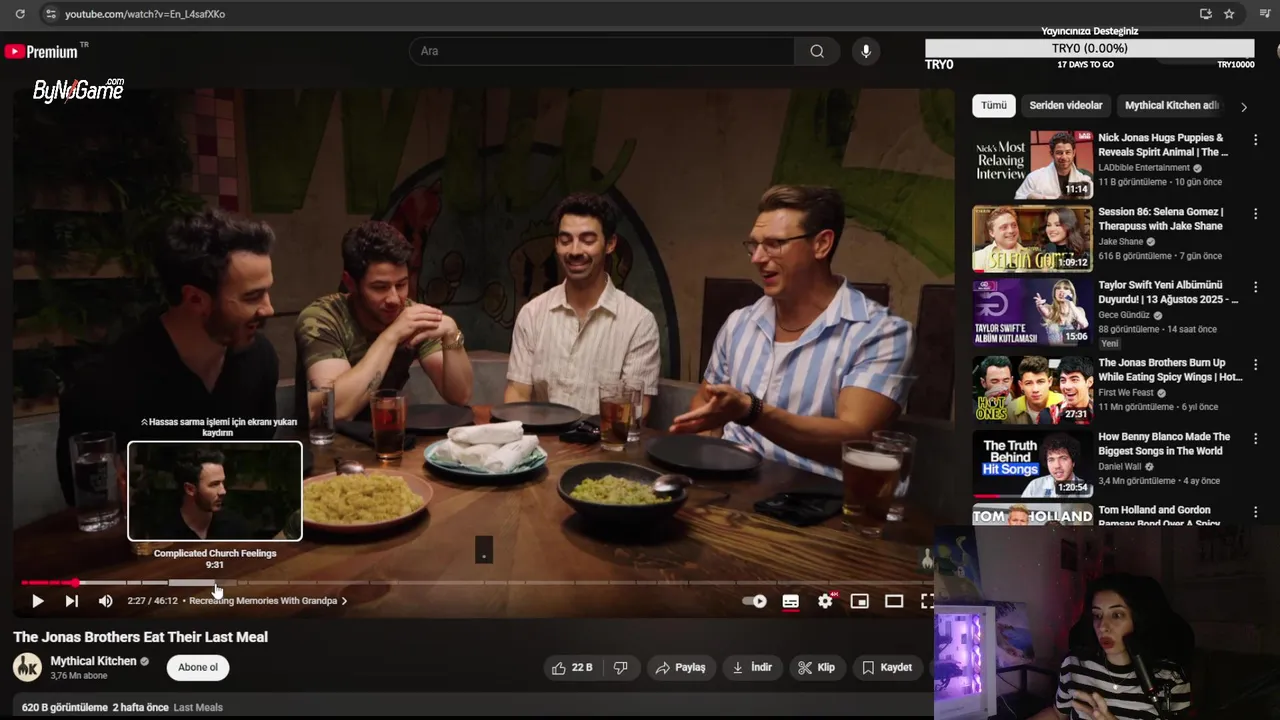The width and height of the screenshot is (1280, 720).
Task: Open Tom Holland and Gordon Ramsay video title
Action: 1159,516
